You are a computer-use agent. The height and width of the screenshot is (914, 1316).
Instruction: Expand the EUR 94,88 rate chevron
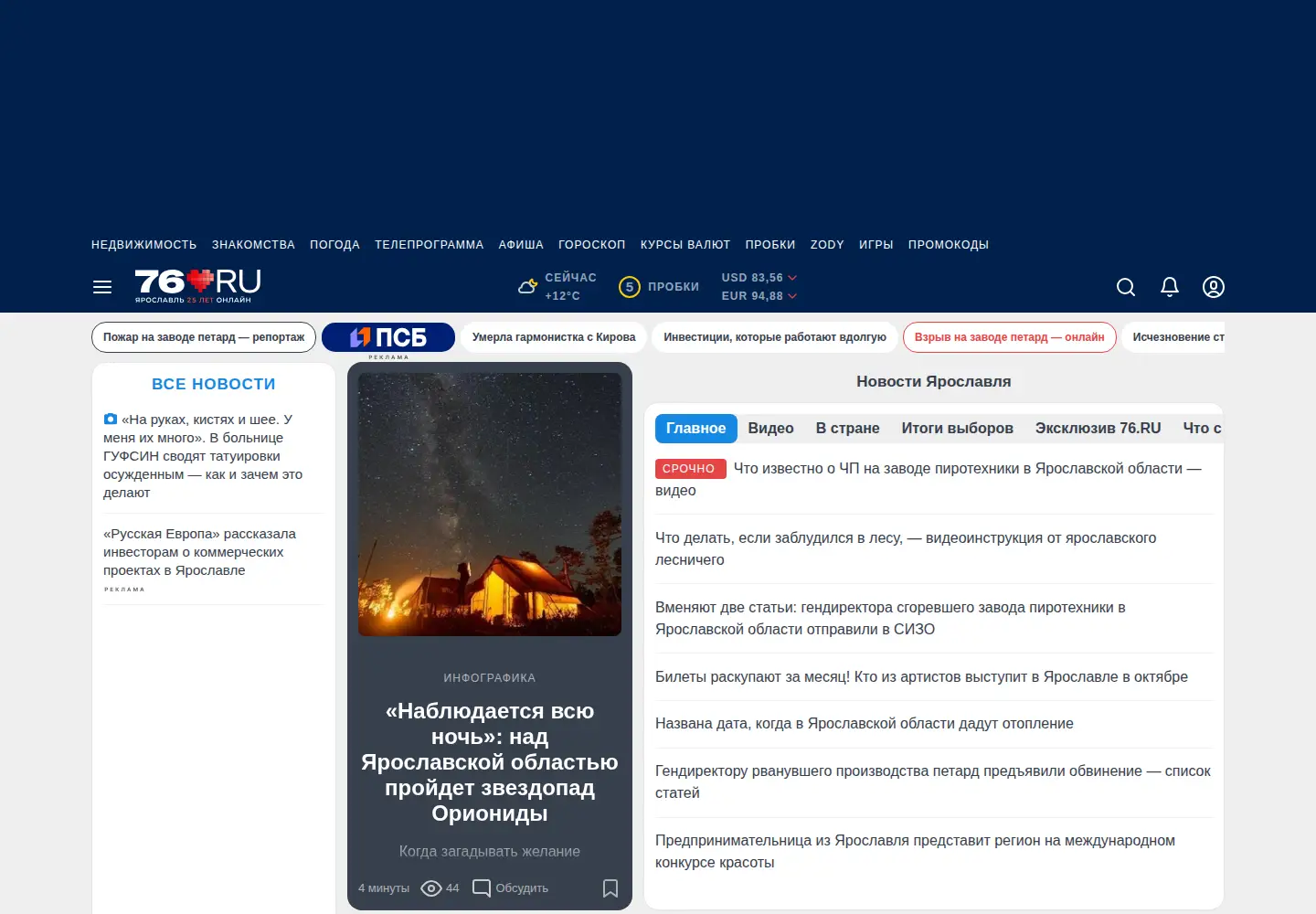[792, 296]
